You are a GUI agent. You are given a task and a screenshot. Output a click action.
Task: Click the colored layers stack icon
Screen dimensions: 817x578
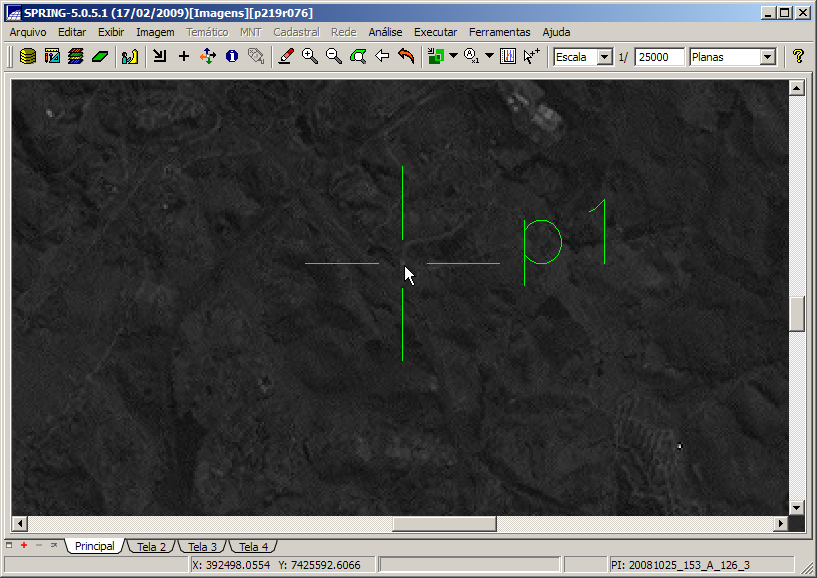[x=75, y=57]
